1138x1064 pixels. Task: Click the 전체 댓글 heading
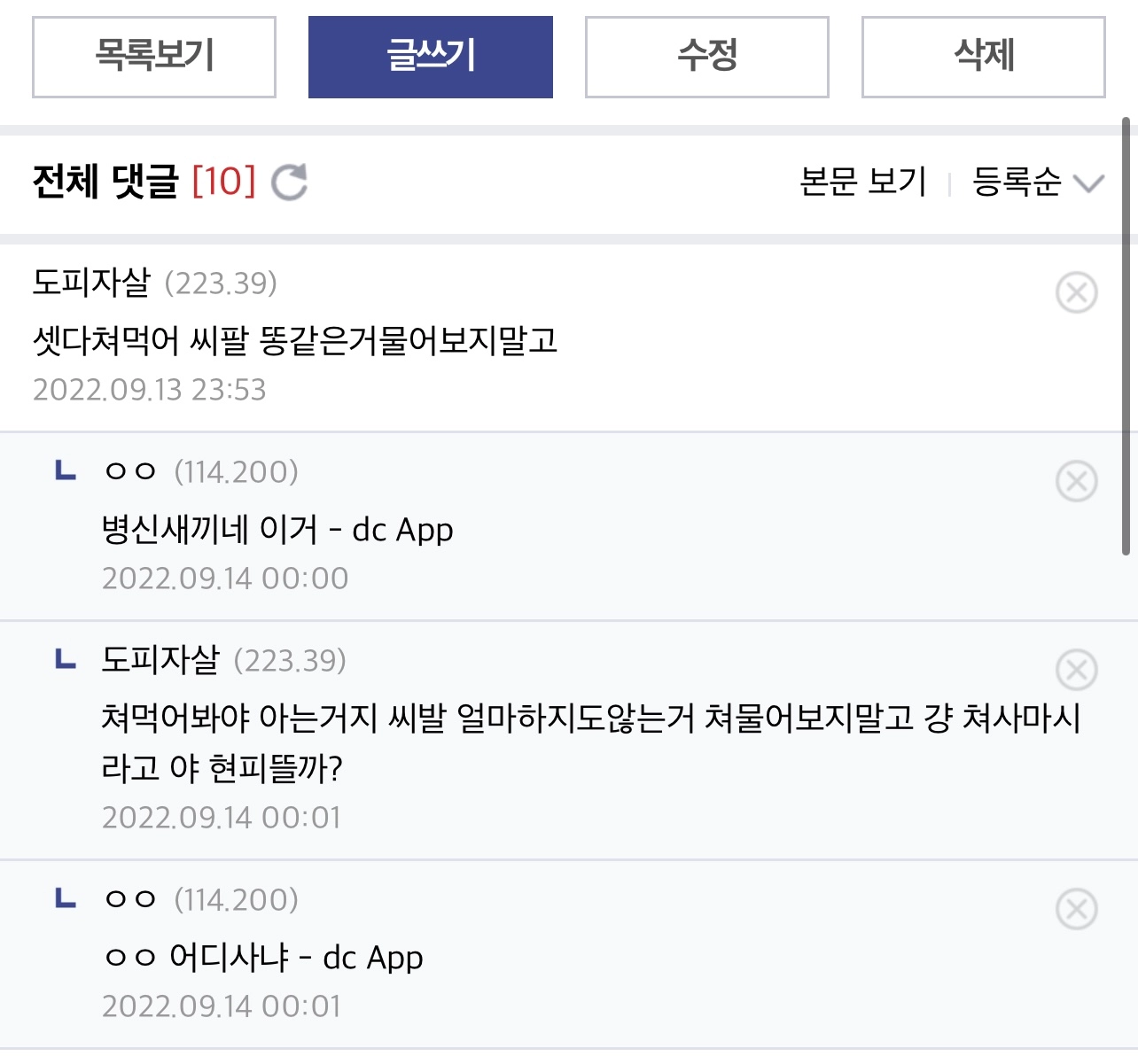coord(106,182)
